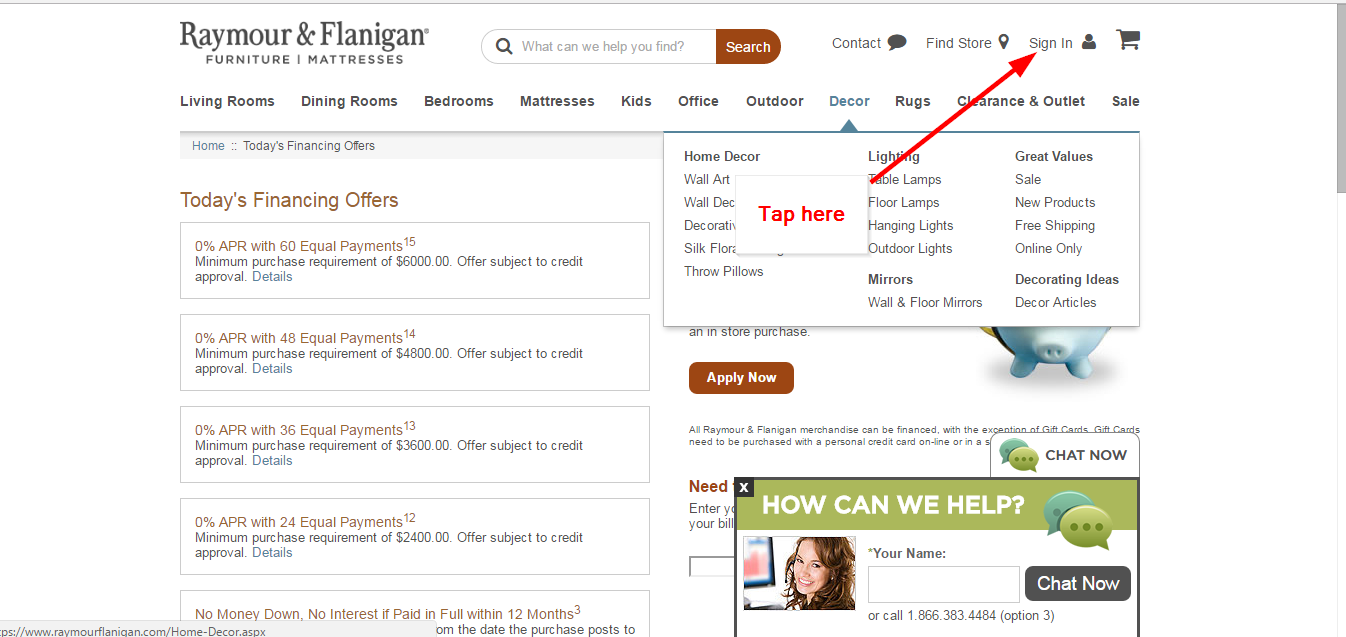Open the Living Rooms menu
Screen dimensions: 1346x637
227,101
